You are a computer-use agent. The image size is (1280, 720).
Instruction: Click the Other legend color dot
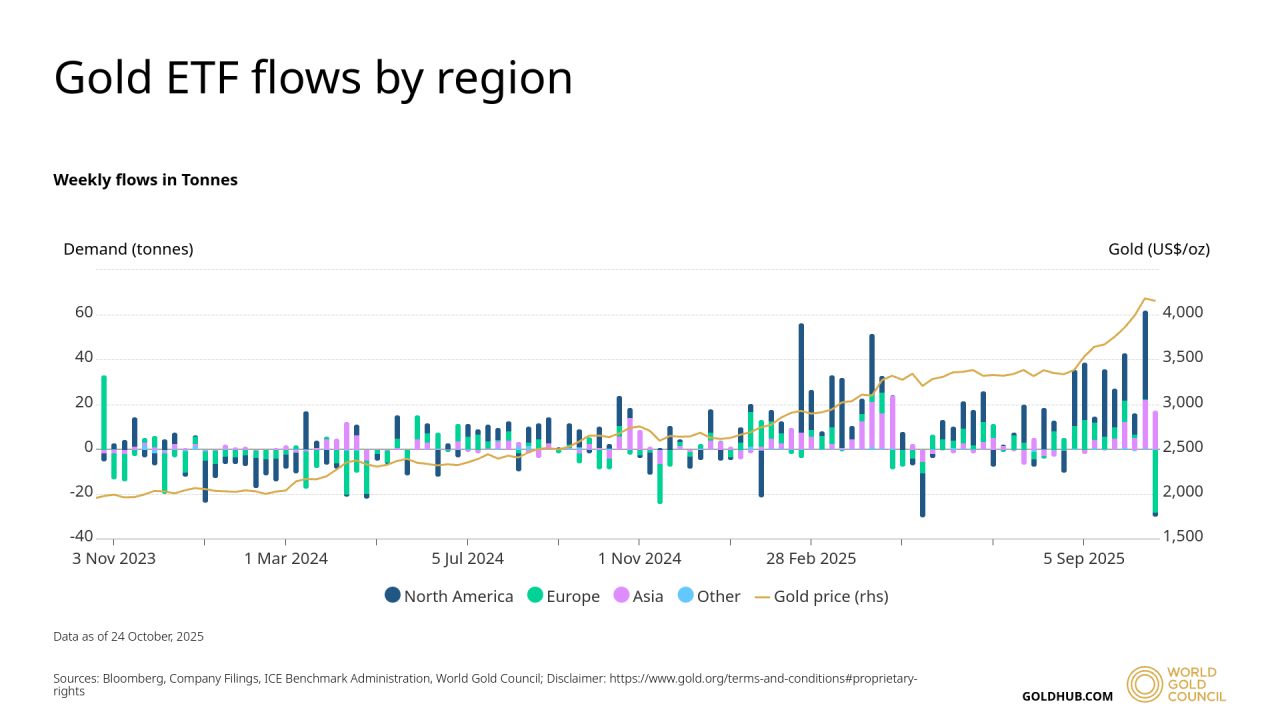pos(686,595)
